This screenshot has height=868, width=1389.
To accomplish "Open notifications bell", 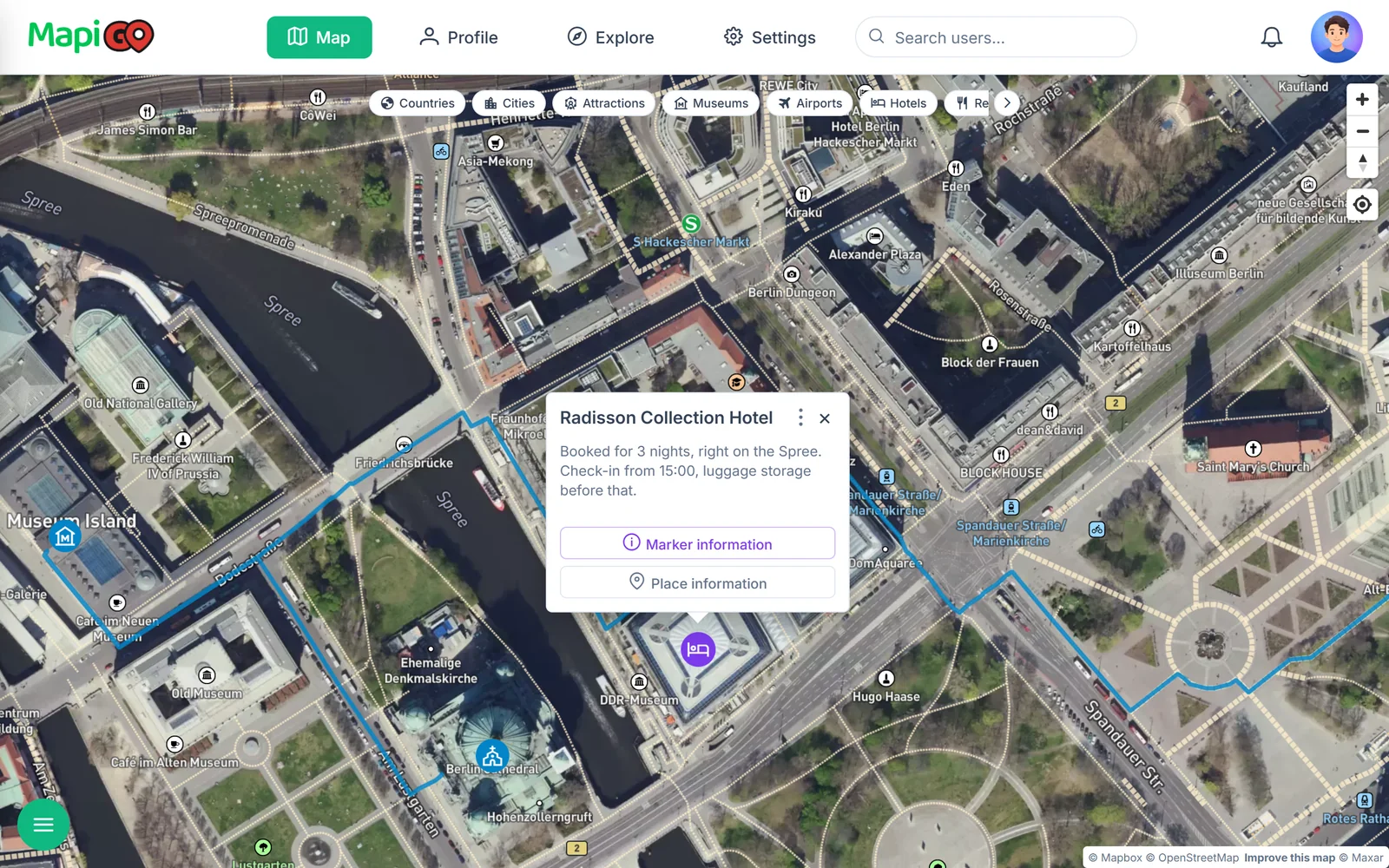I will [x=1271, y=37].
